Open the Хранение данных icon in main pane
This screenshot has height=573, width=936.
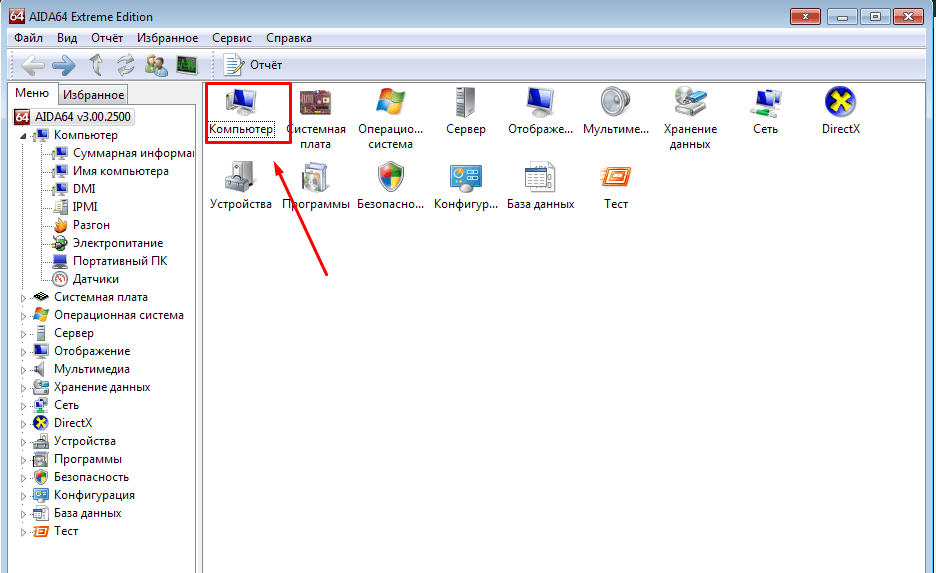[690, 119]
